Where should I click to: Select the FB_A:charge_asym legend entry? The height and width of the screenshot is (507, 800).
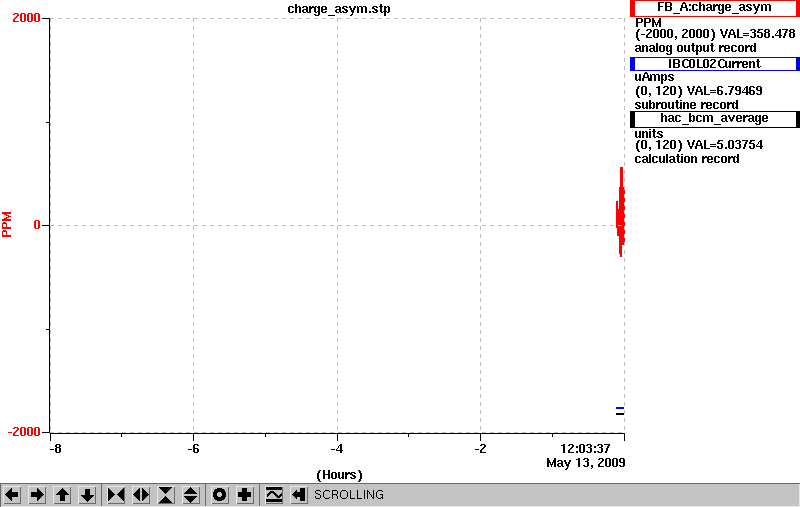[714, 8]
